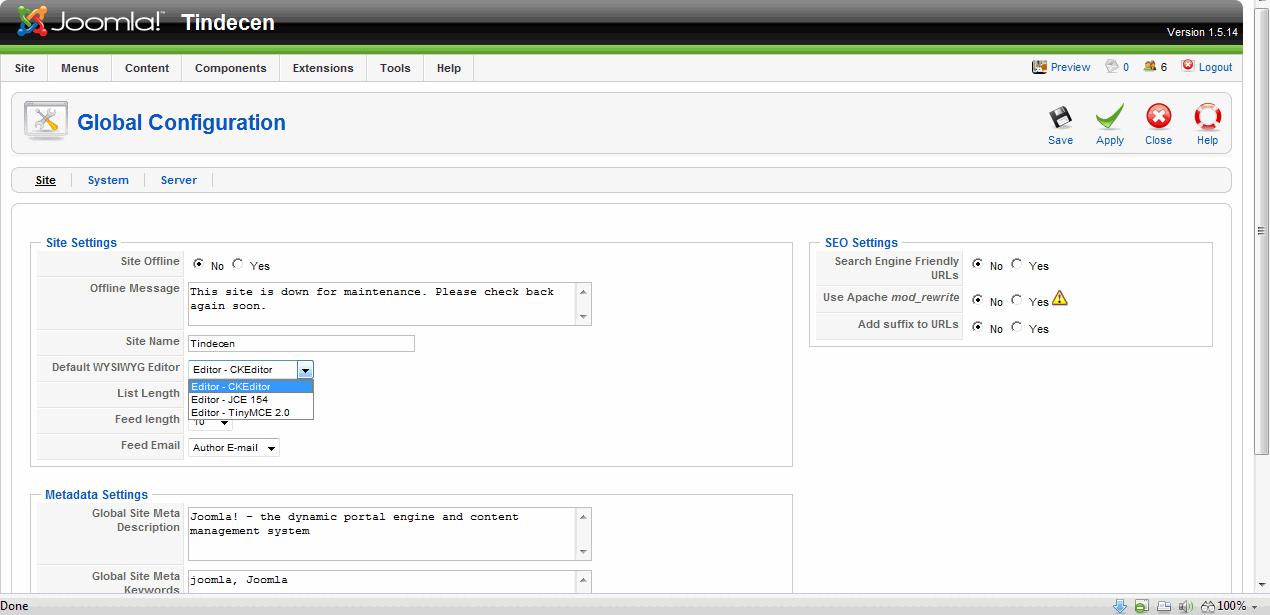Select Yes for Use Apache mod_rewrite

click(1016, 300)
